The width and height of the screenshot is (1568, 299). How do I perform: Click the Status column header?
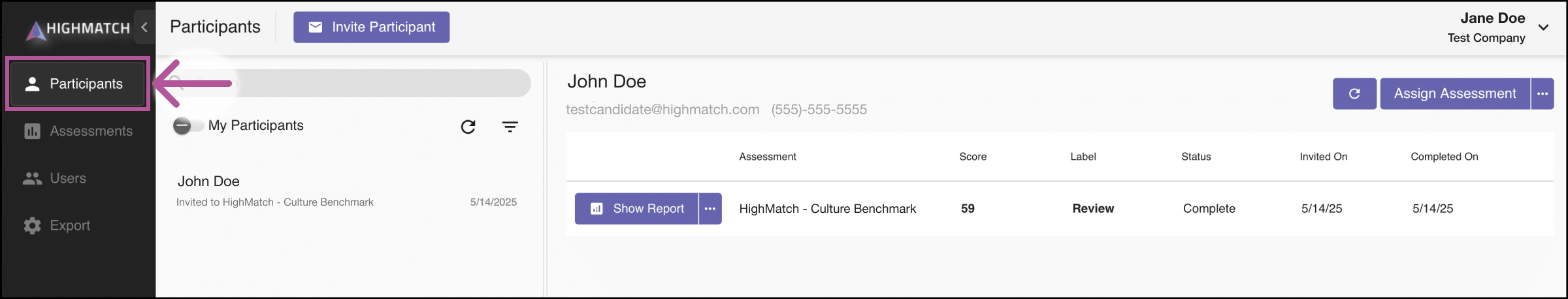tap(1196, 157)
